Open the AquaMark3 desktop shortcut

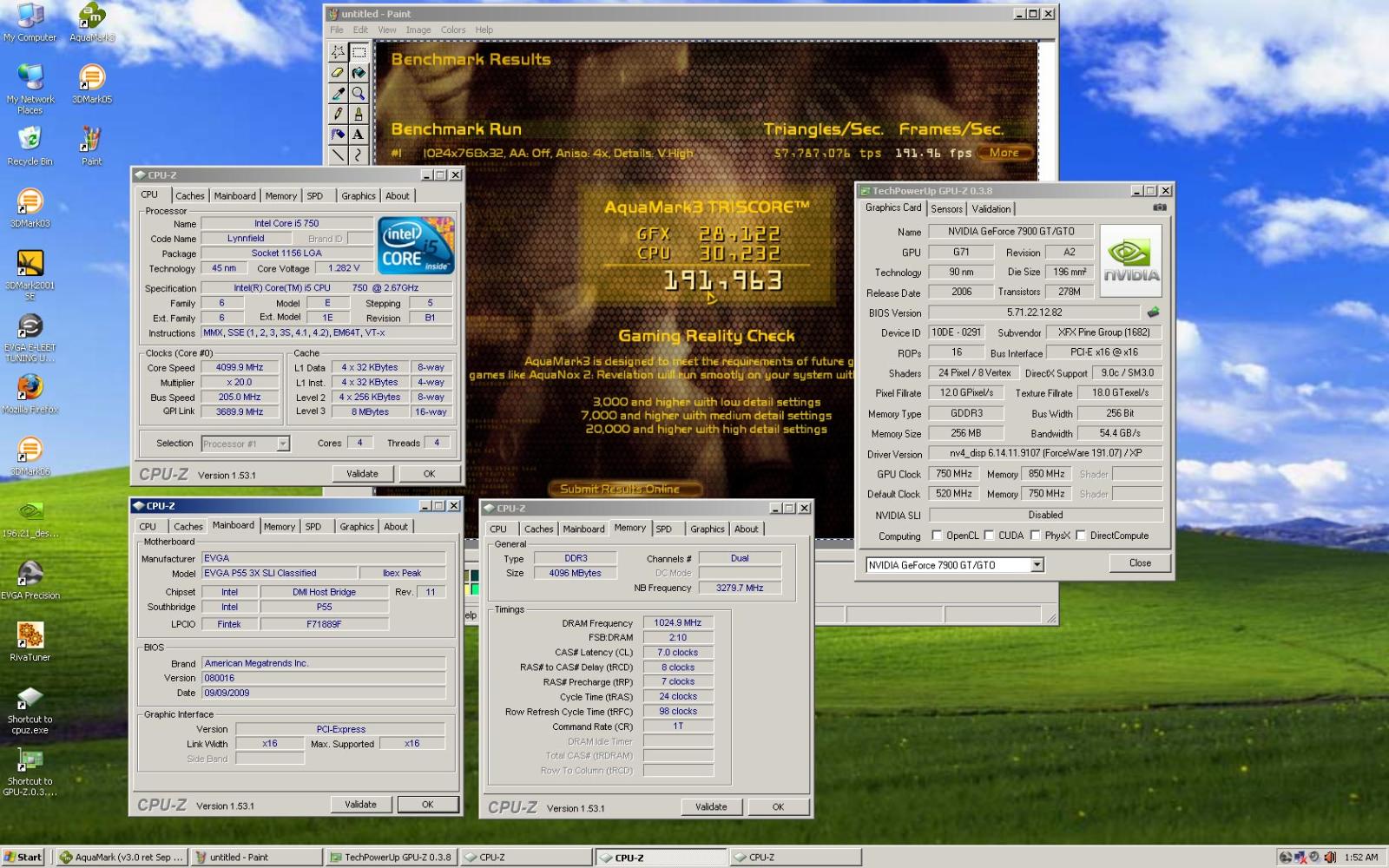click(92, 23)
